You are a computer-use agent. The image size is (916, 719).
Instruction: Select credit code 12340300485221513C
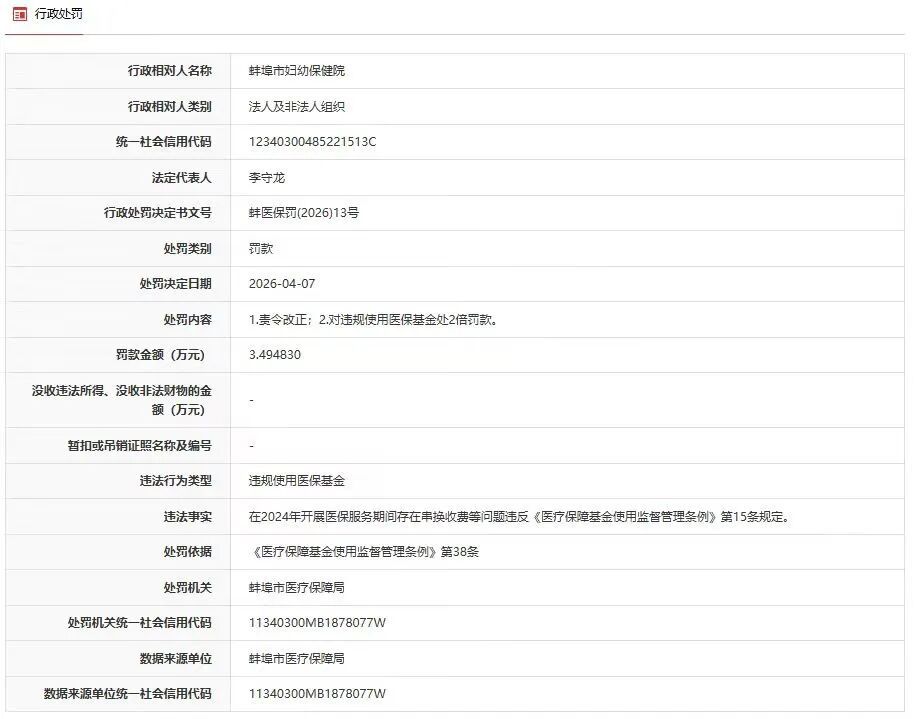[314, 141]
